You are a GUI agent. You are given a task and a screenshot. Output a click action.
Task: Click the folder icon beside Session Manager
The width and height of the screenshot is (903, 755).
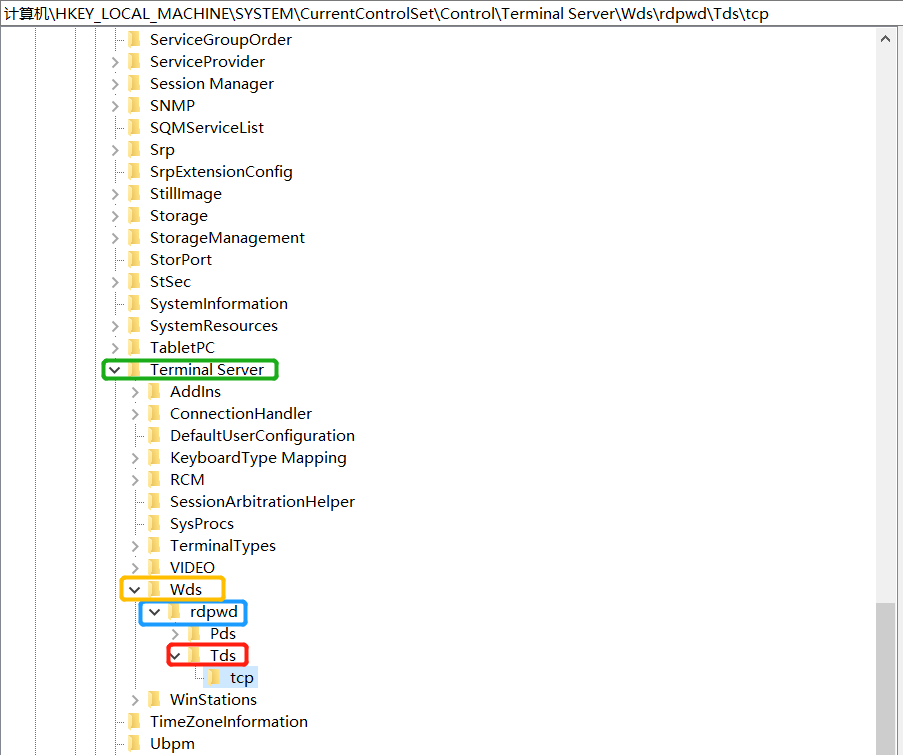(134, 84)
